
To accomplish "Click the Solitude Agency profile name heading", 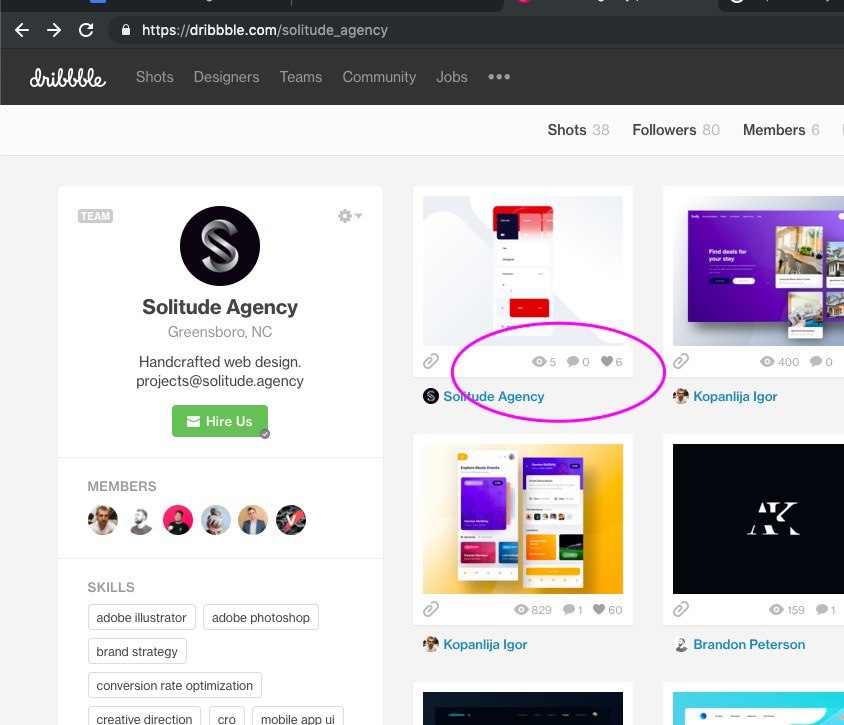I will tap(220, 307).
